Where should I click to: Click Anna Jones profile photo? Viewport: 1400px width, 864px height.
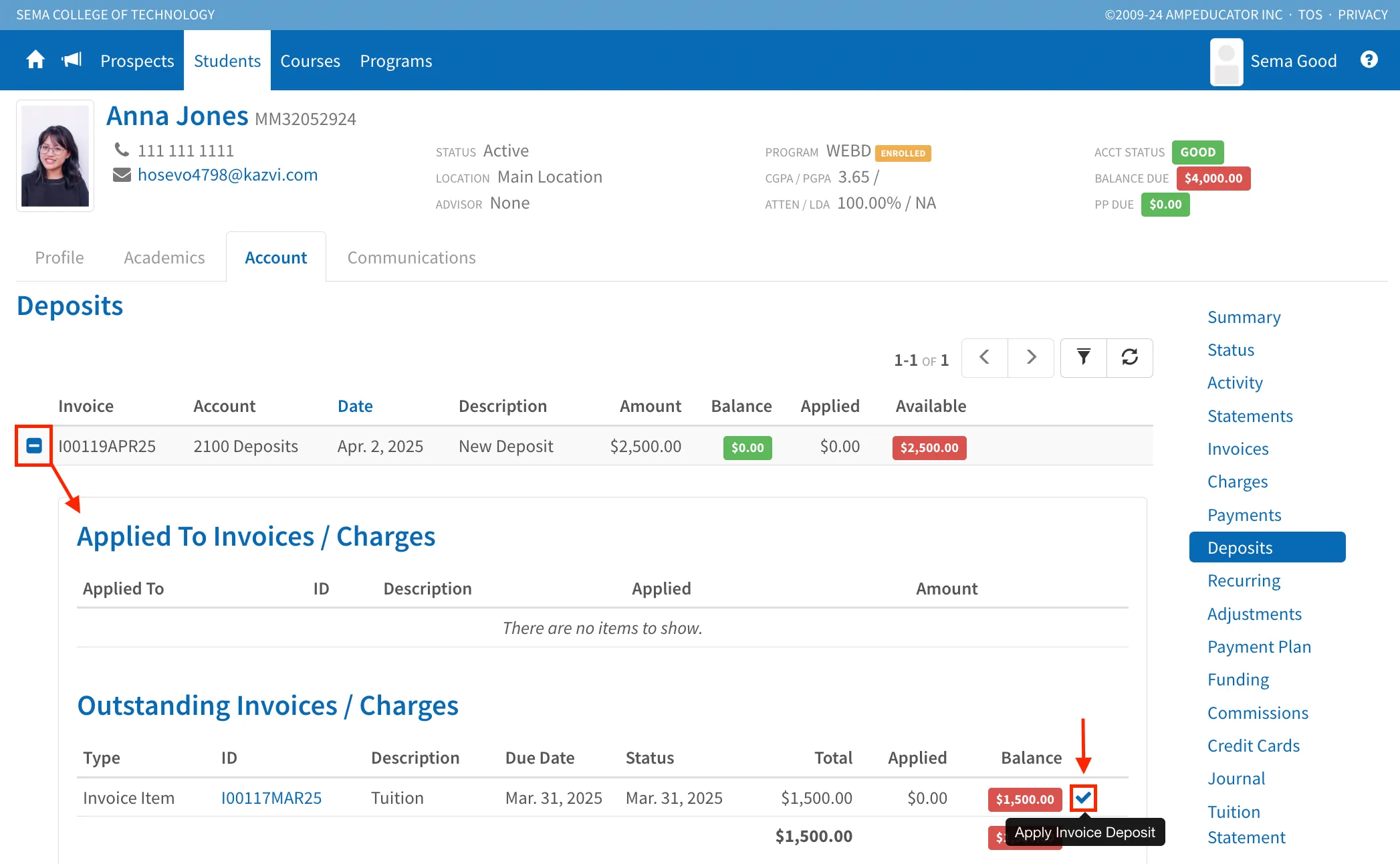[55, 156]
